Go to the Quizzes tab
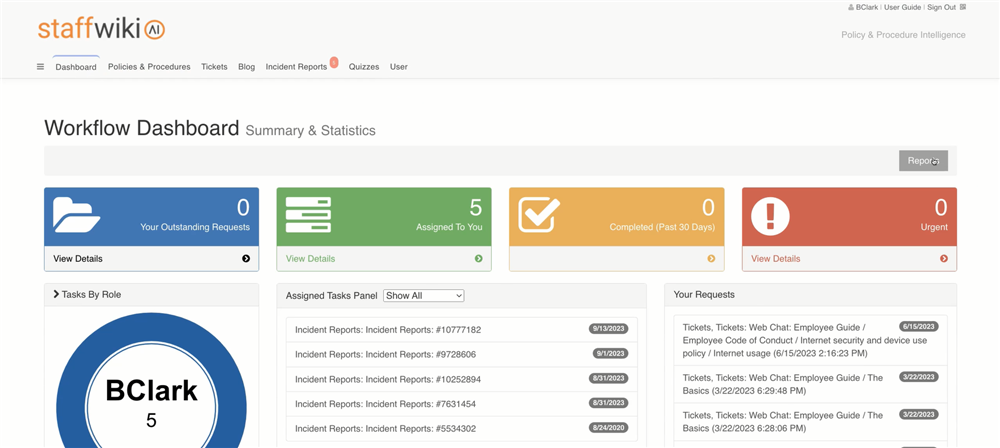1000x448 pixels. pyautogui.click(x=364, y=67)
